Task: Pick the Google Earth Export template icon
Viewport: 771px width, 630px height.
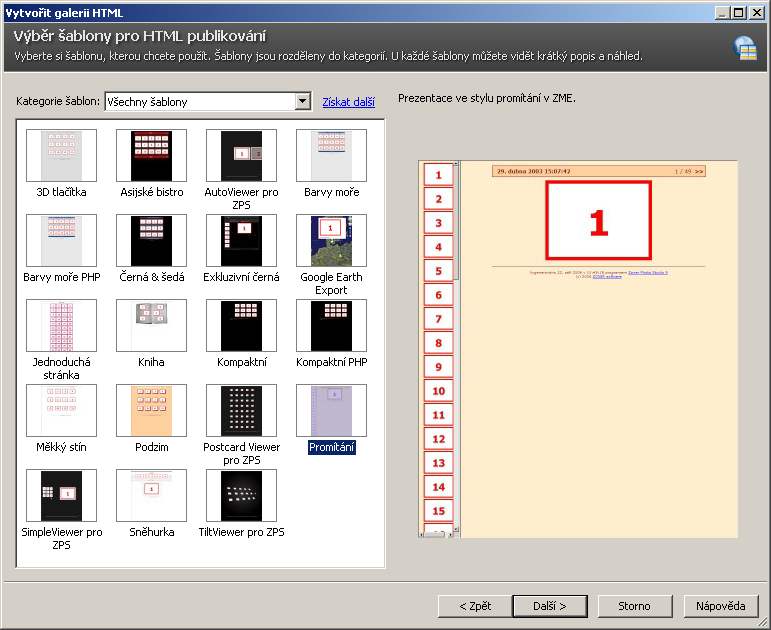Action: pos(331,240)
